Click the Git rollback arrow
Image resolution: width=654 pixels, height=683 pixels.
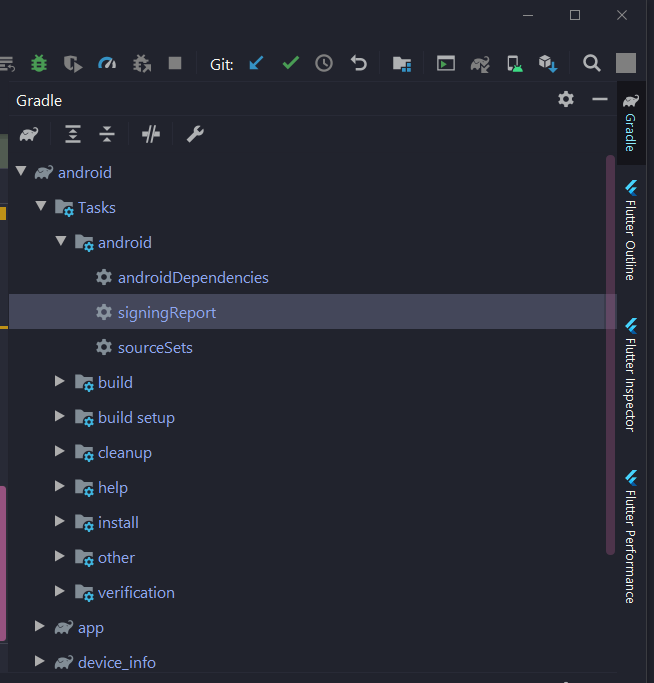coord(358,63)
